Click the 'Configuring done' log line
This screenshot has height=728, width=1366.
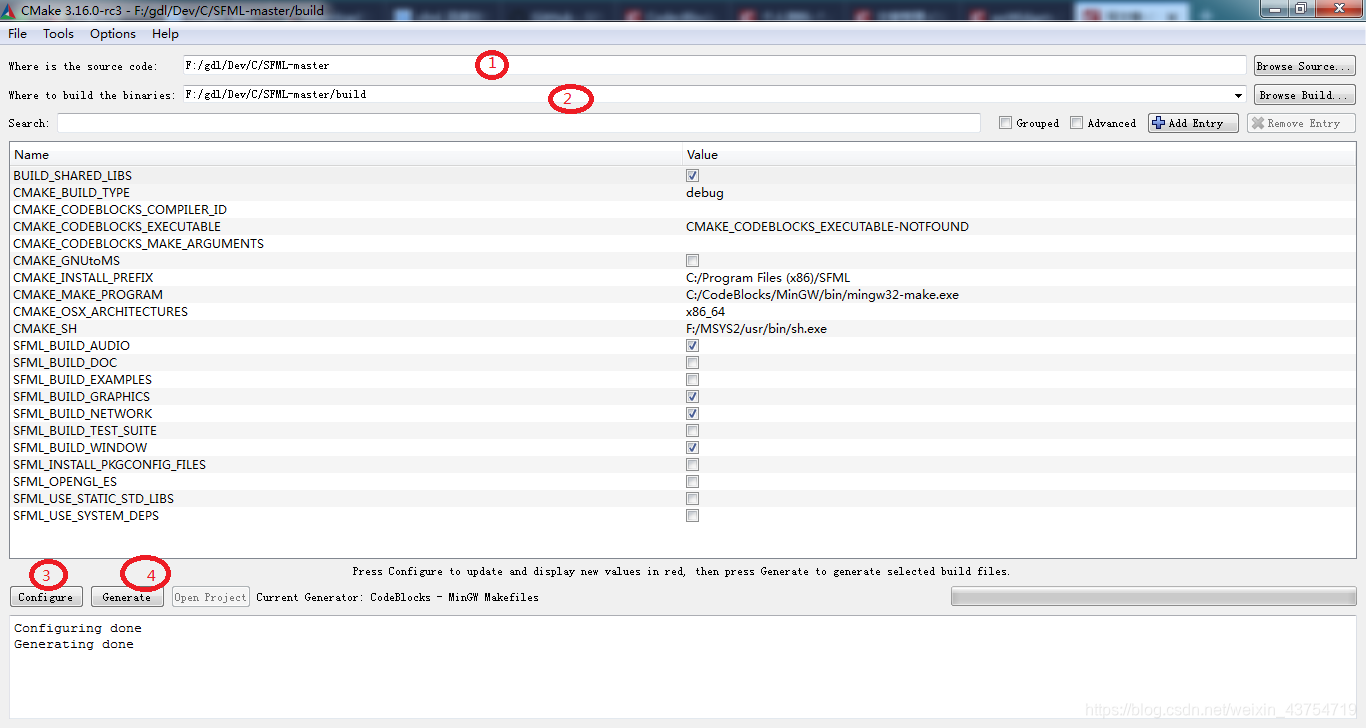pyautogui.click(x=78, y=629)
